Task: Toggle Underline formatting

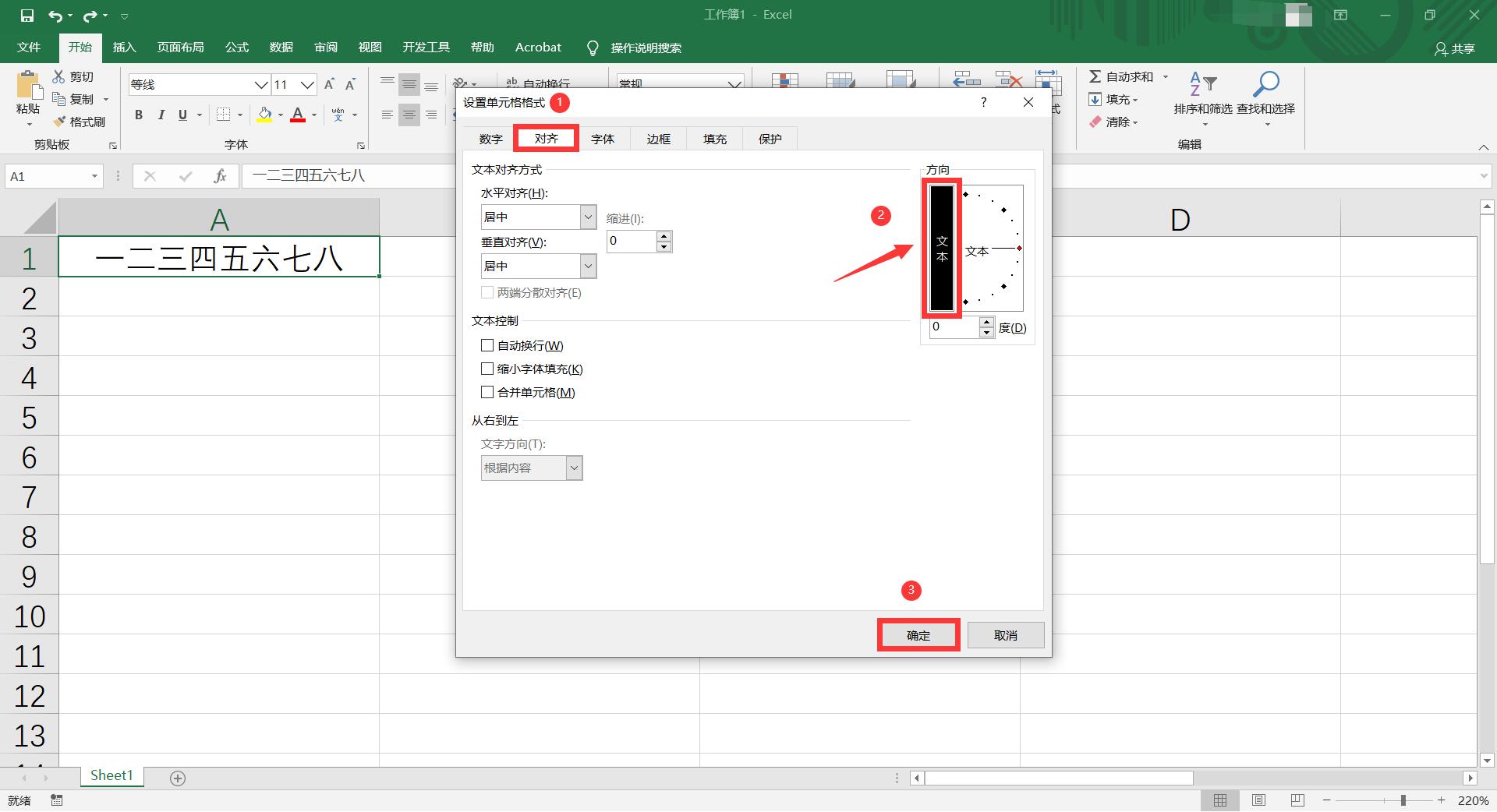Action: pos(182,115)
